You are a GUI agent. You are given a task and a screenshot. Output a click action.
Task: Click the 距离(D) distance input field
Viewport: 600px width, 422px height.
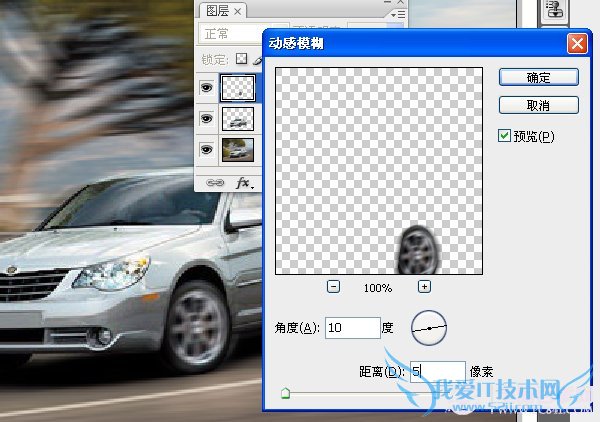pos(438,371)
